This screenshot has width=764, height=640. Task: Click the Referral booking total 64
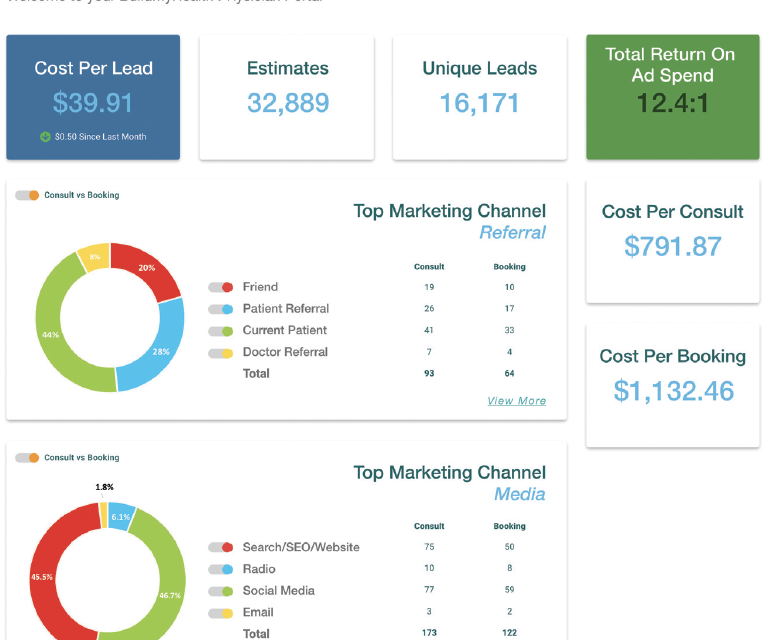point(509,374)
